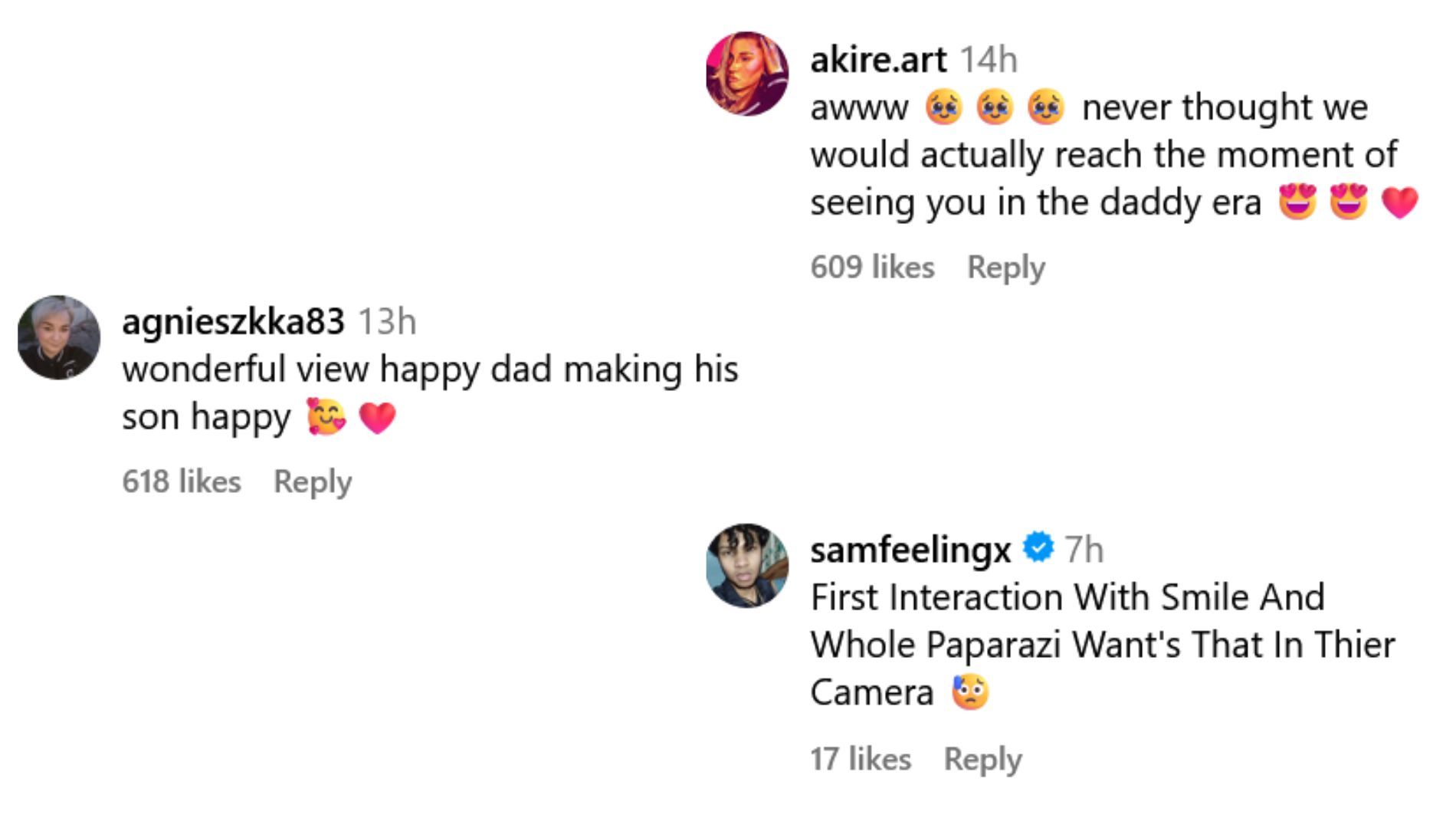Click the akire.art username
Viewport: 1456px width, 828px height.
tap(877, 60)
